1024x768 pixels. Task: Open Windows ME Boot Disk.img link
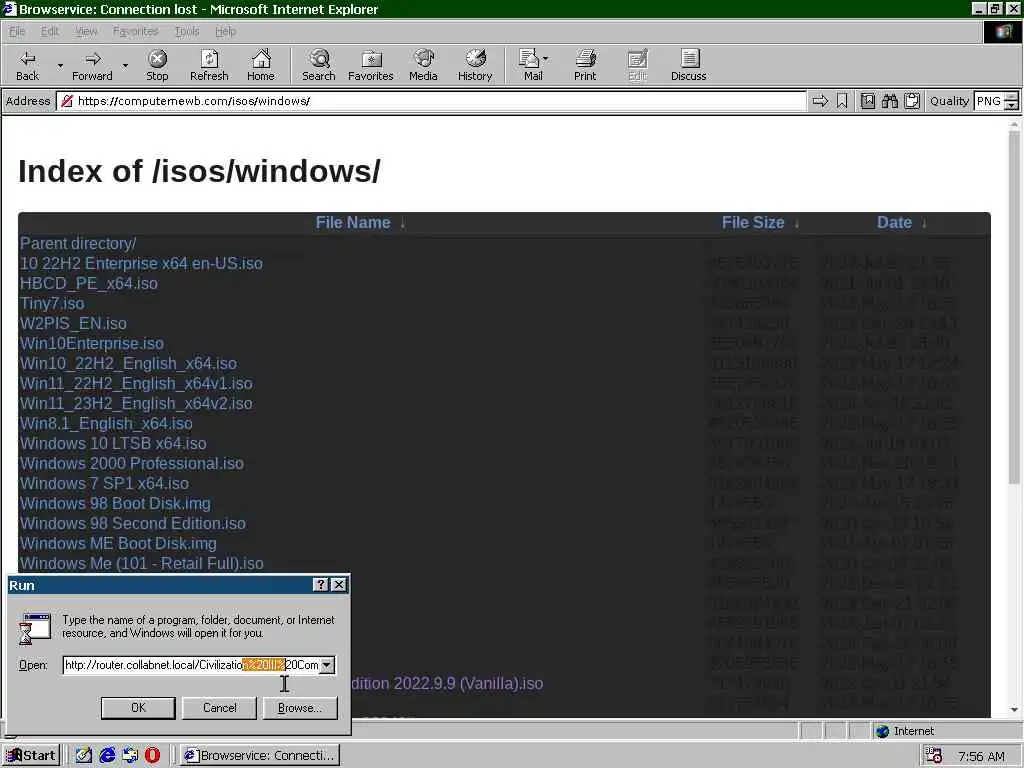coord(118,543)
